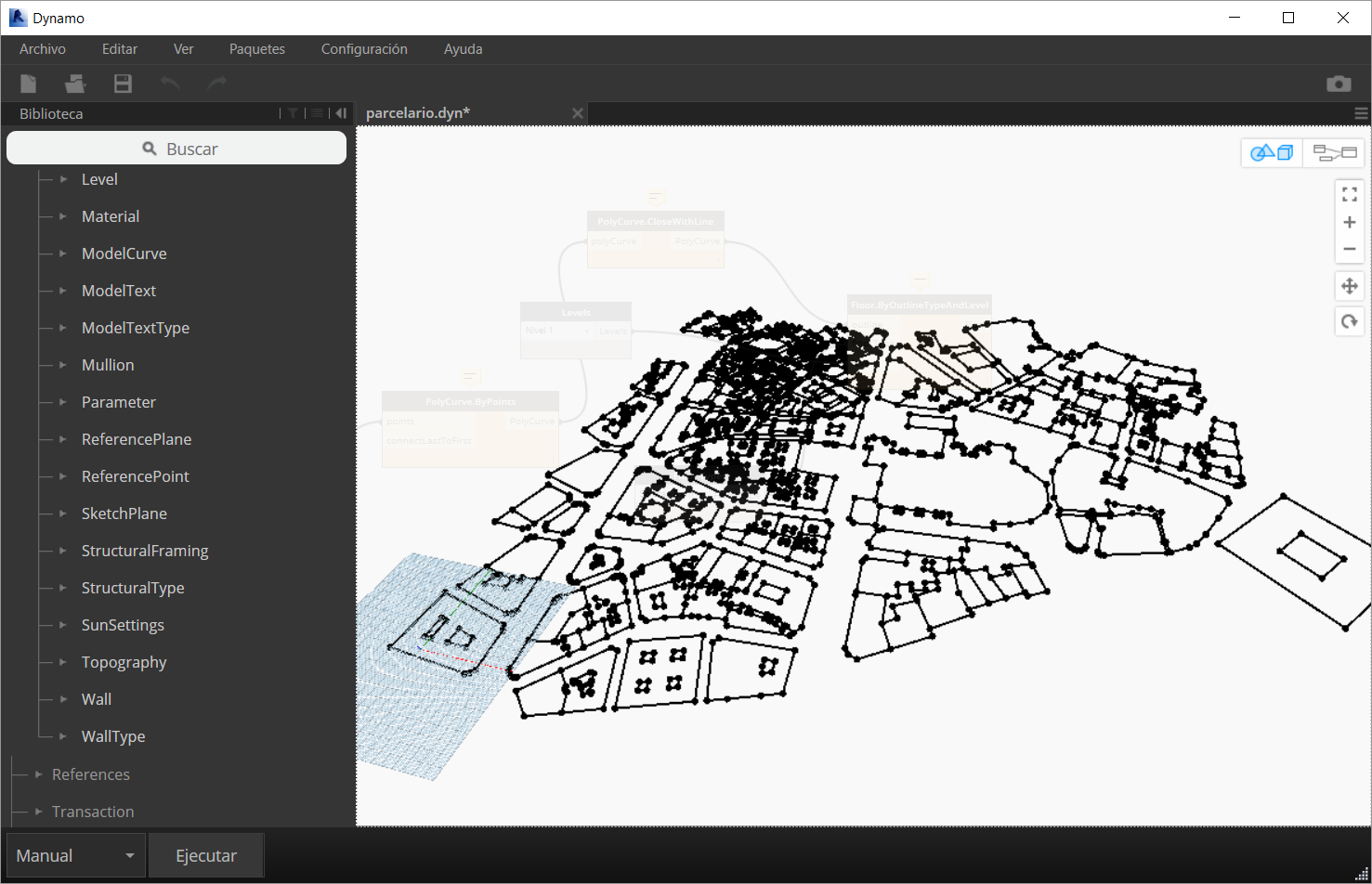Select the pan tool icon
1372x884 pixels.
pyautogui.click(x=1349, y=286)
